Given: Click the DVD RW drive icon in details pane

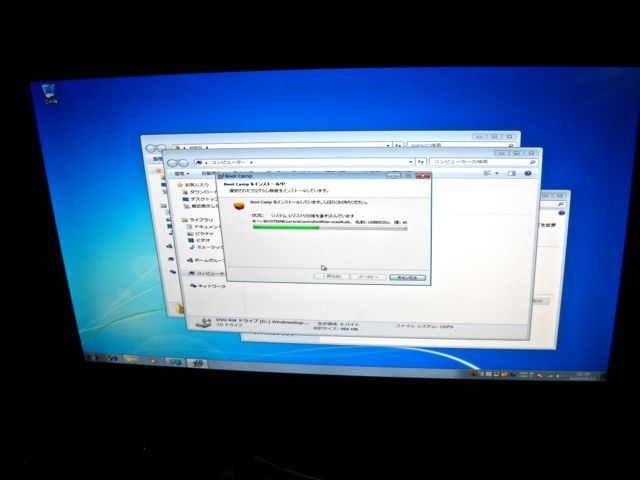Looking at the screenshot, I should click(x=203, y=323).
